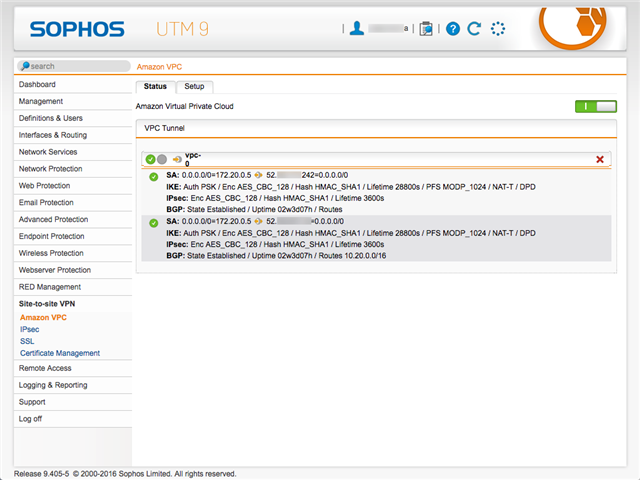Delete the VPC tunnel with red X
This screenshot has height=480, width=640.
[x=600, y=159]
